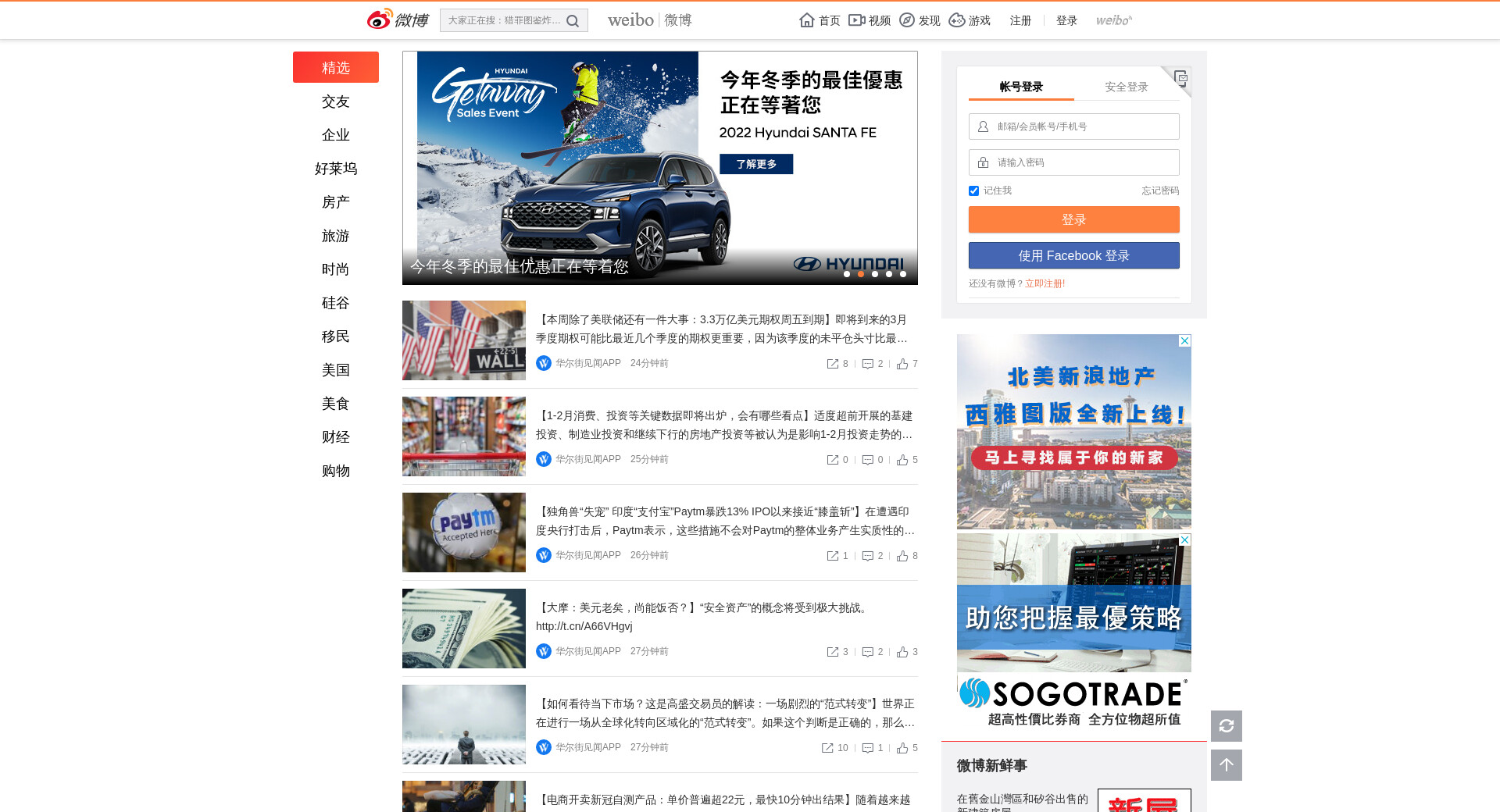The width and height of the screenshot is (1500, 812).
Task: Select the second carousel dot indicator
Action: (x=861, y=274)
